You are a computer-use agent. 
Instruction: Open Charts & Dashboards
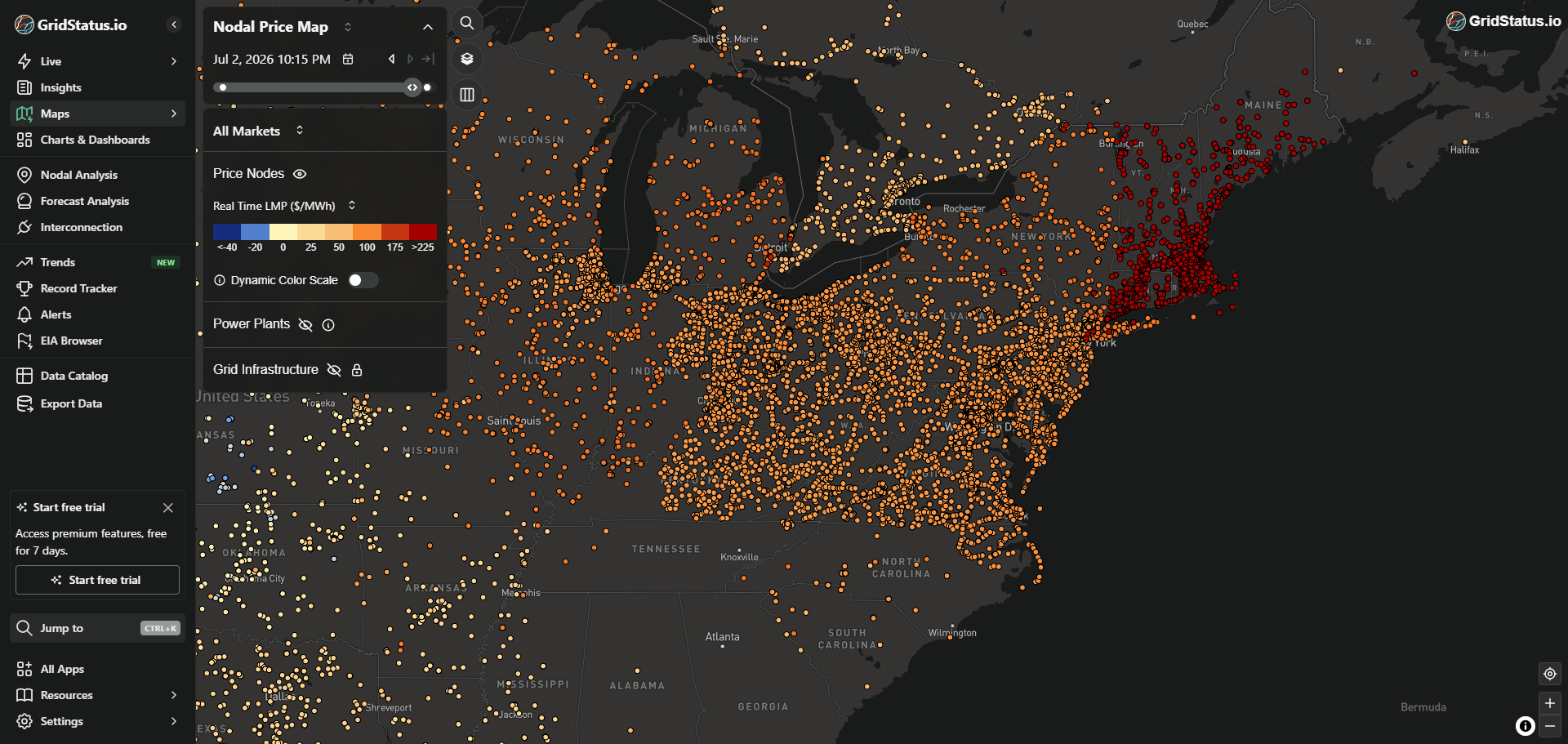[97, 140]
